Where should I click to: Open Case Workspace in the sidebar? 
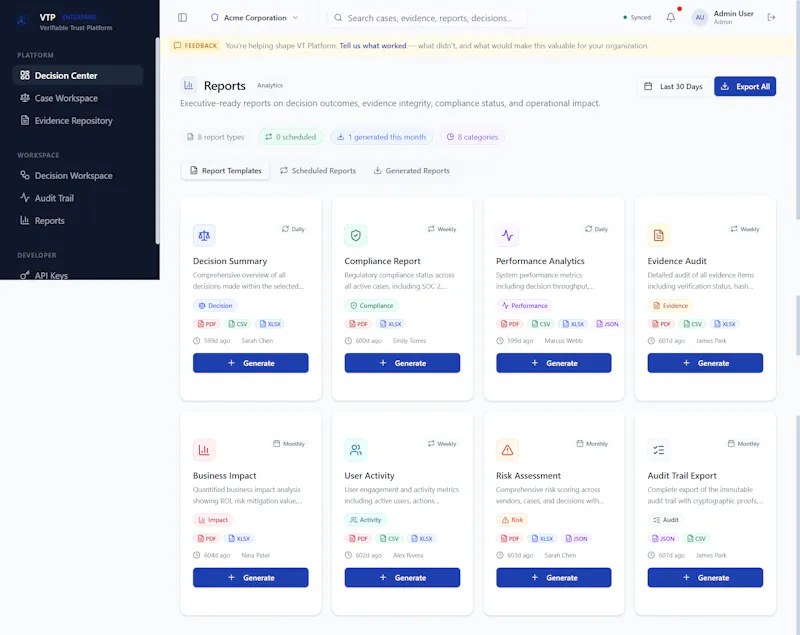click(x=78, y=98)
